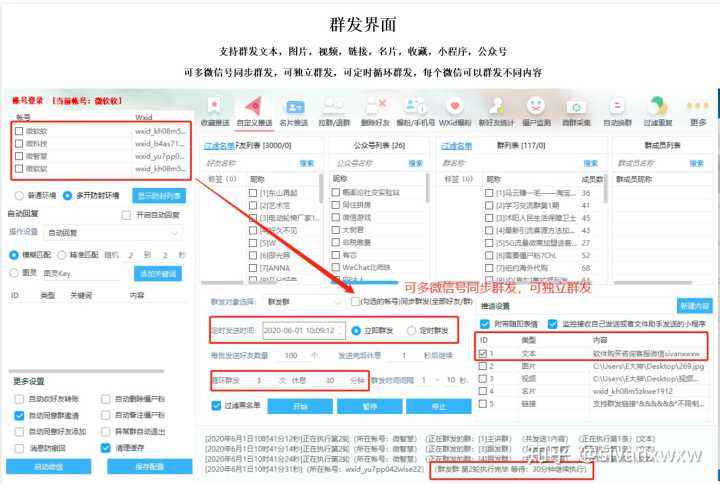720x484 pixels.
Task: Tick the account row wxid_b4as71 checkbox
Action: point(19,144)
